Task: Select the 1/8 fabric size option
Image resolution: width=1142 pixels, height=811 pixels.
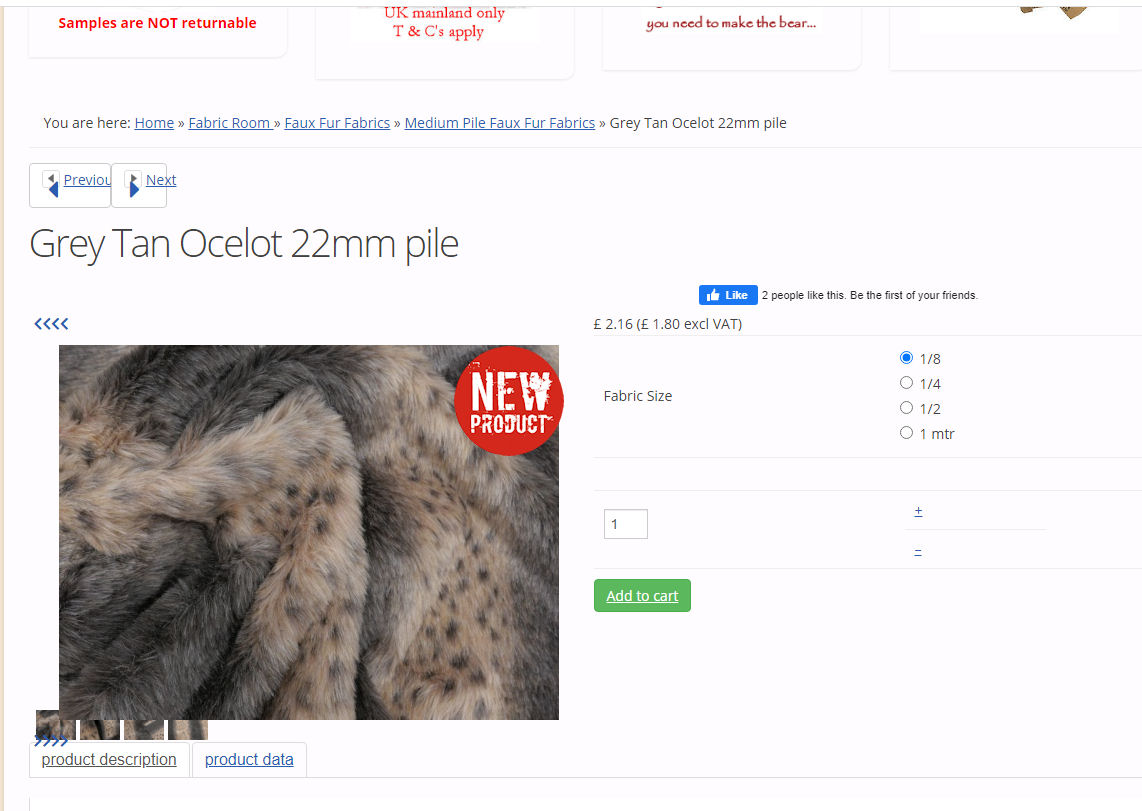Action: coord(906,357)
